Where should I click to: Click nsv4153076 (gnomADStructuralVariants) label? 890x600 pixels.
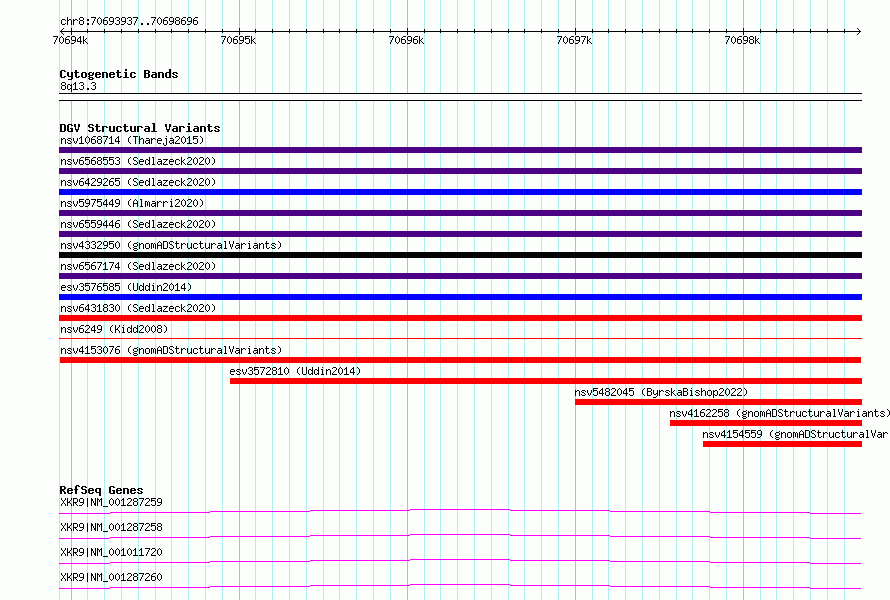[x=171, y=350]
